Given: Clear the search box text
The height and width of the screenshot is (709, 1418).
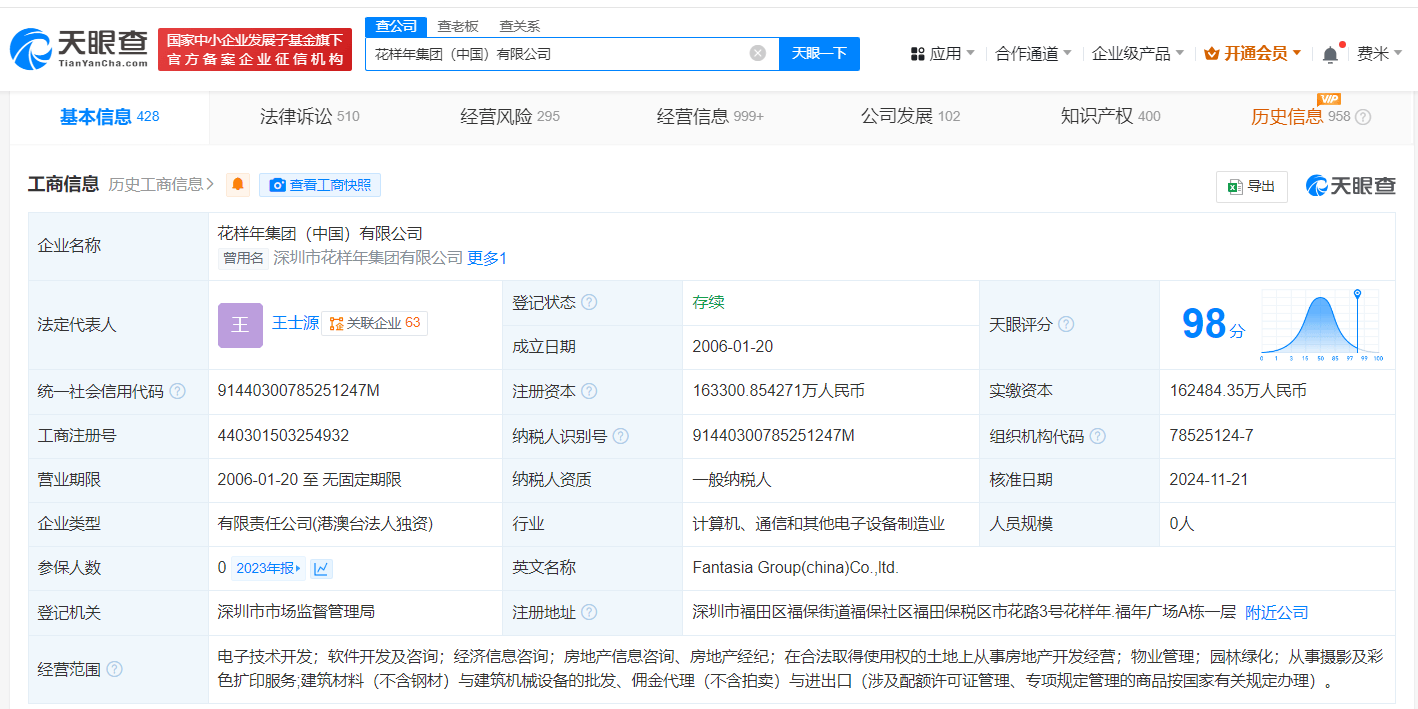Looking at the screenshot, I should coord(758,53).
